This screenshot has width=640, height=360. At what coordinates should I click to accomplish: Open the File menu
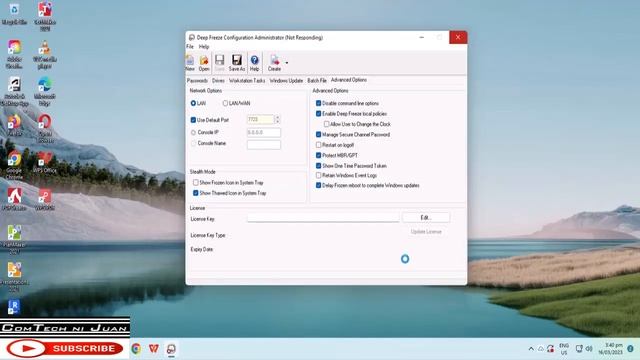click(190, 47)
